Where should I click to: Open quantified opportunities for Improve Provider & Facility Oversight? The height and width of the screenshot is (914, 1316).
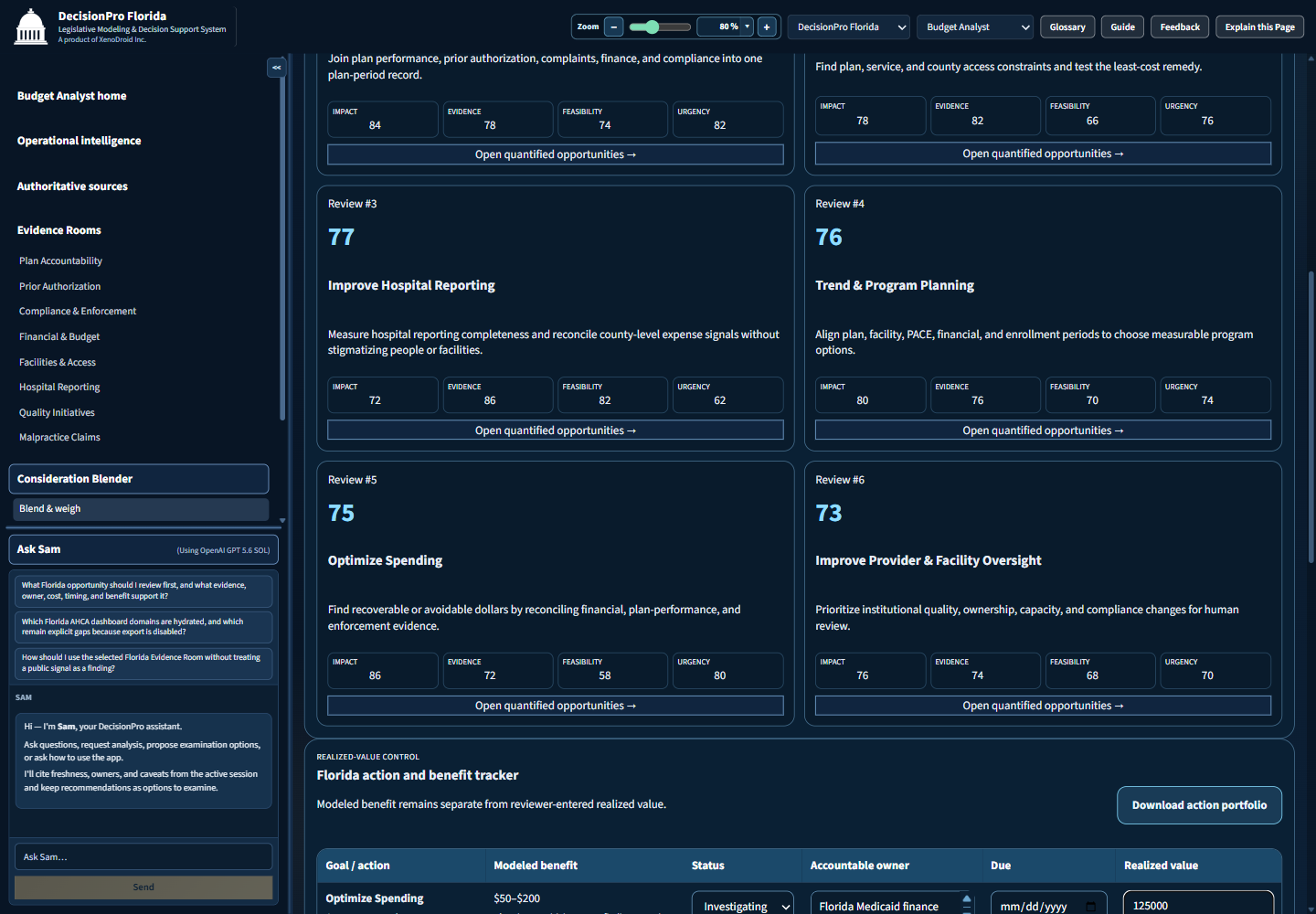(x=1043, y=706)
